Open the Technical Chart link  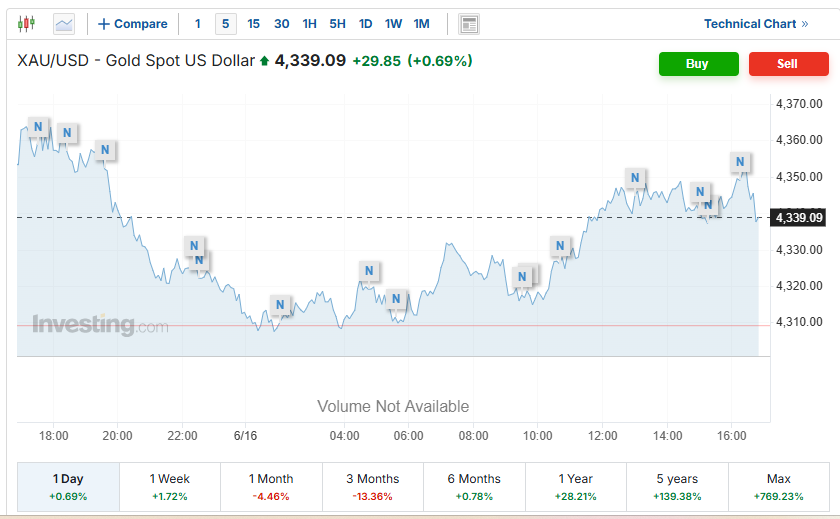click(x=756, y=24)
